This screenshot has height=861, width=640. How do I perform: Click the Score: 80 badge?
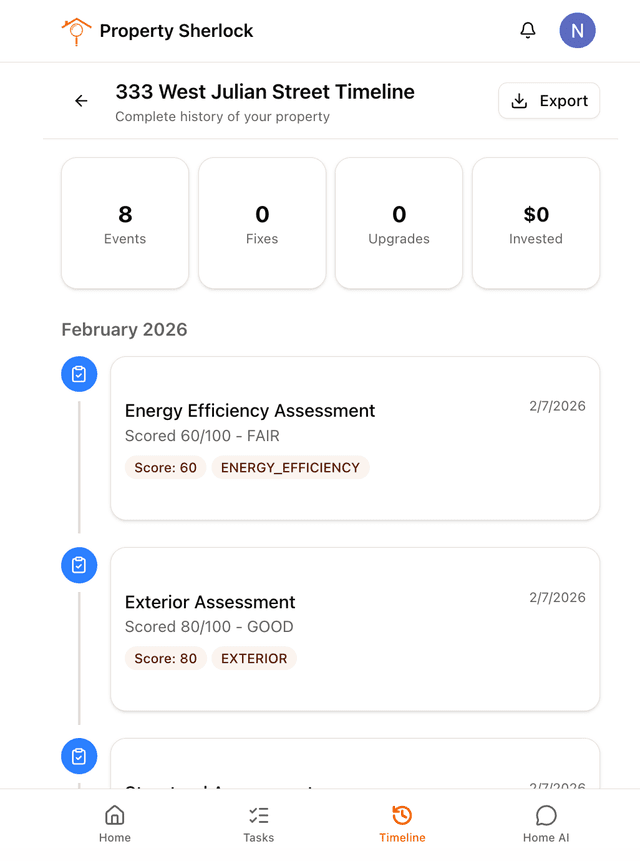[165, 658]
